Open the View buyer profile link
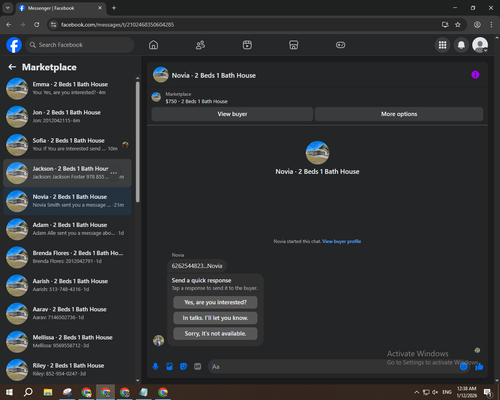Image resolution: width=500 pixels, height=400 pixels. [x=342, y=241]
